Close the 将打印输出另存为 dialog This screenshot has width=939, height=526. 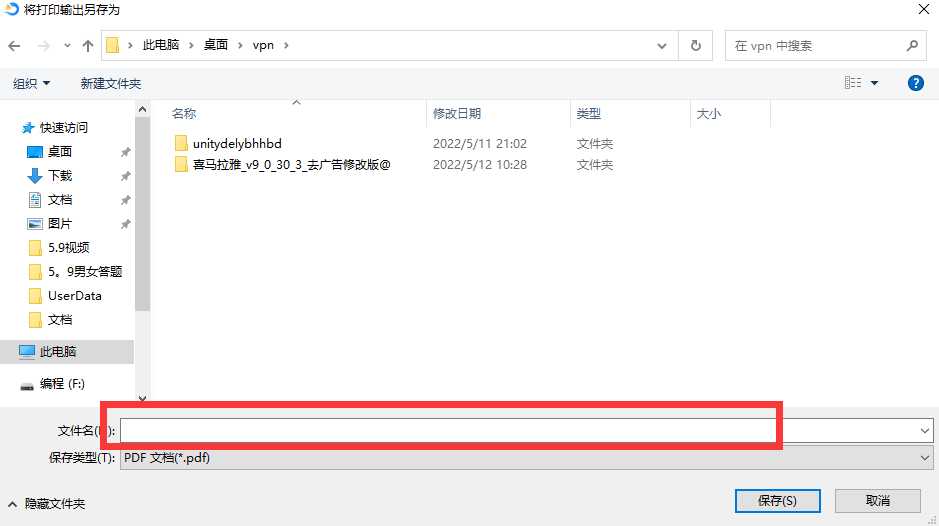pos(923,10)
